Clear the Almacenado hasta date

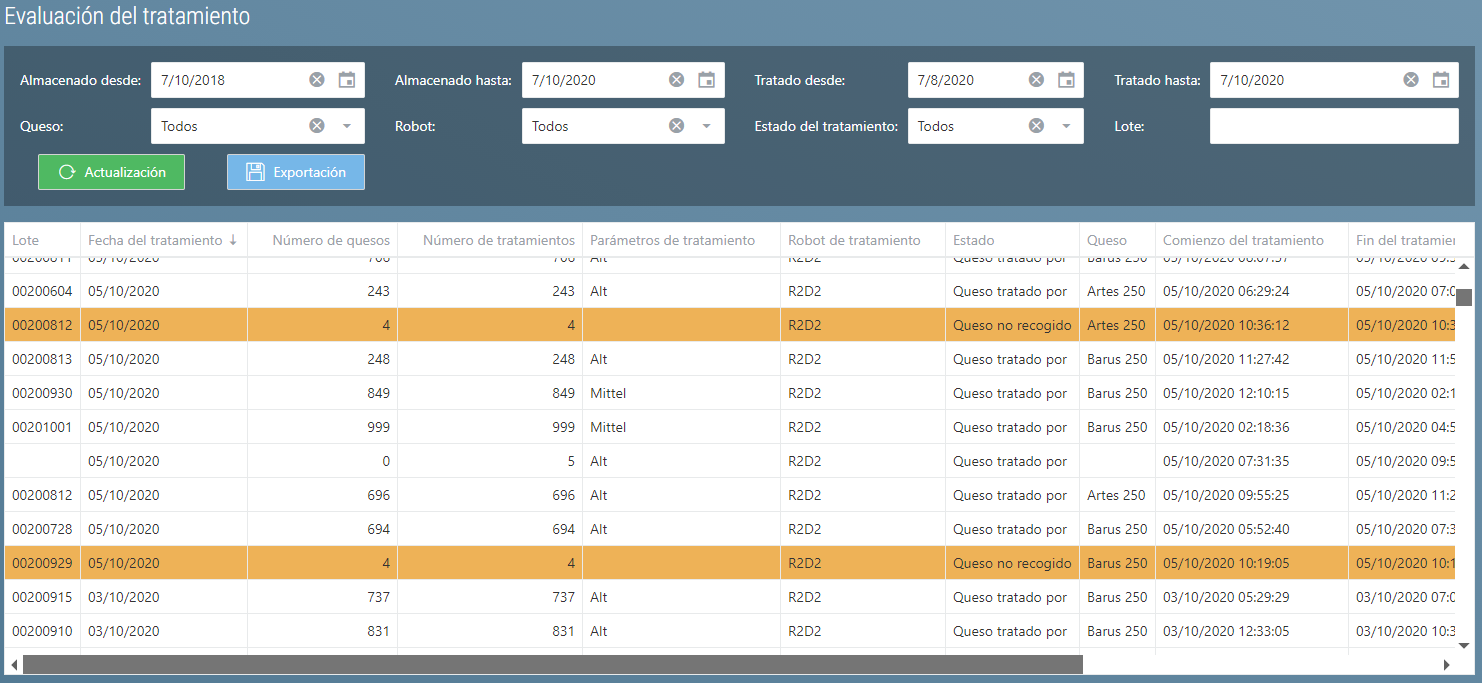click(x=677, y=80)
